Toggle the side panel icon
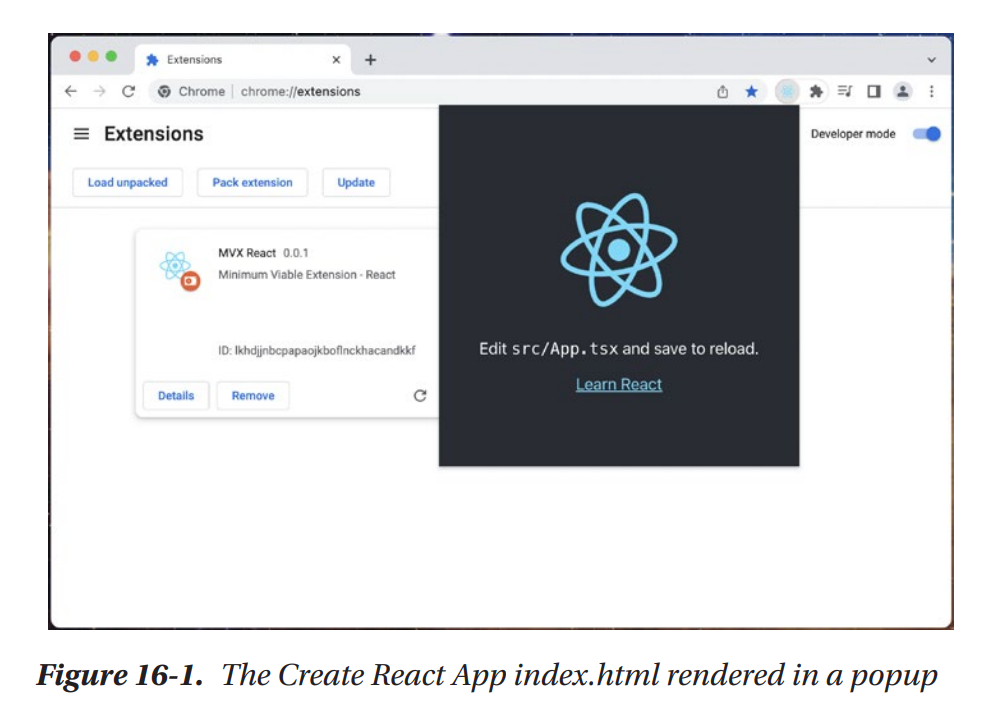This screenshot has height=714, width=986. tap(873, 91)
